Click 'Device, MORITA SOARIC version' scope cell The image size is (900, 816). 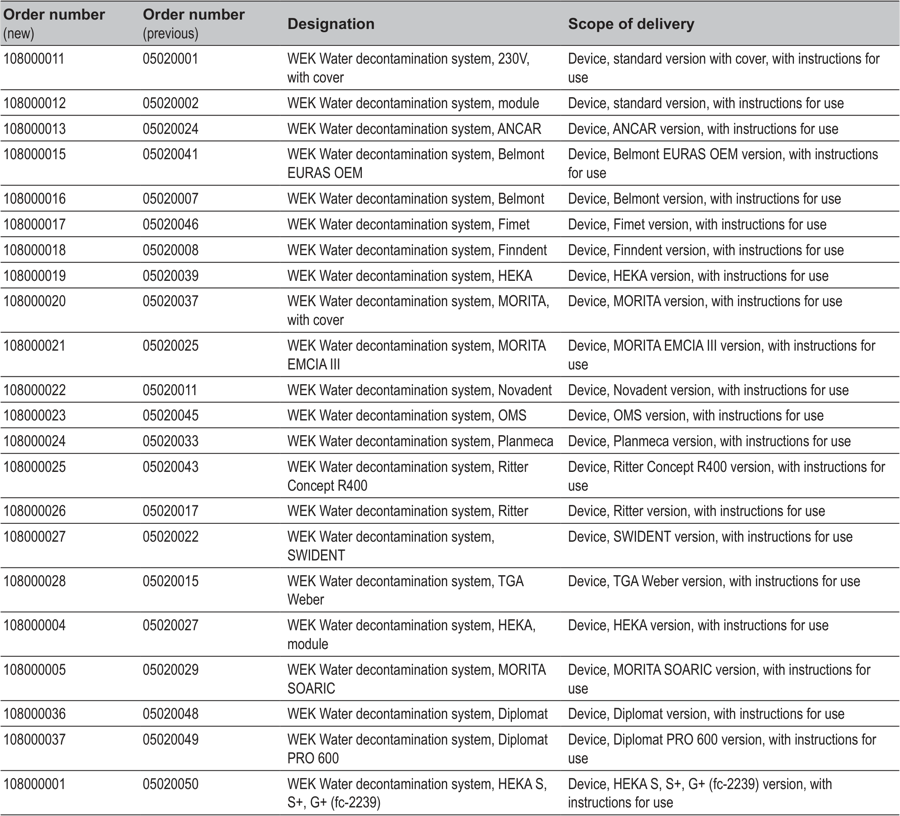click(x=719, y=679)
